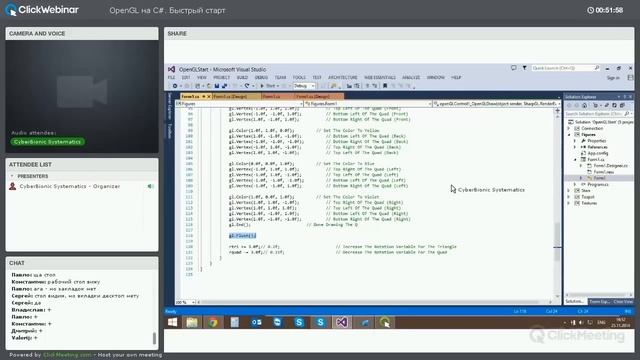Screen dimensions: 640x360
Task: Click the notifications filter flag icon
Action: tap(524, 68)
